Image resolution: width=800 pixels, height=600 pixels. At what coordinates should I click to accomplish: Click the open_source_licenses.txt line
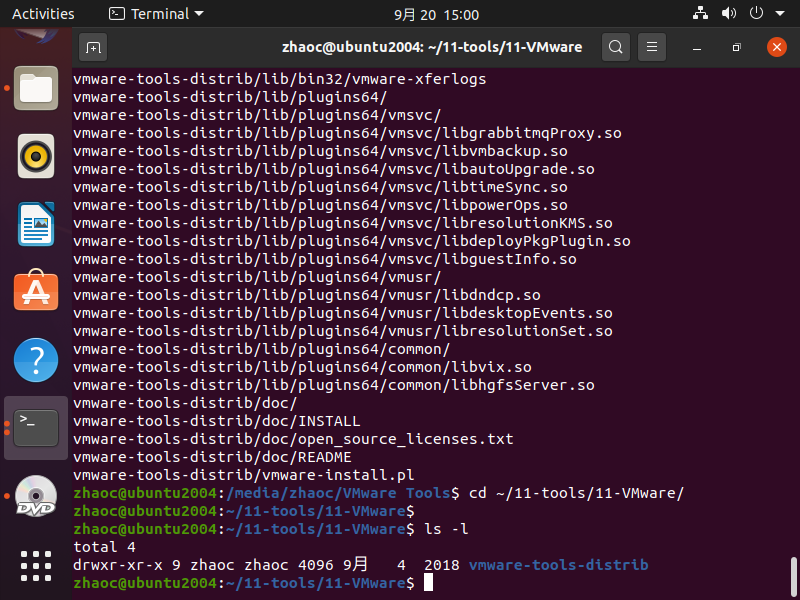(293, 439)
